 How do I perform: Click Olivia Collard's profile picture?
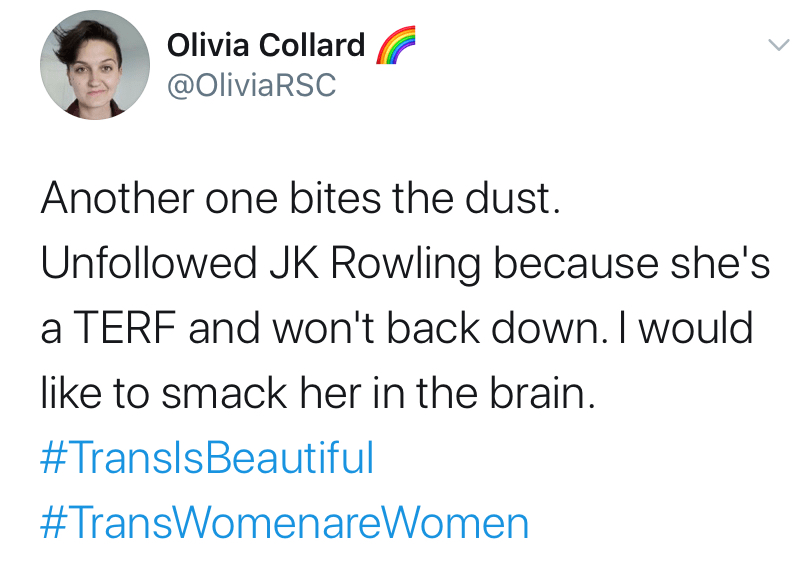pyautogui.click(x=87, y=67)
